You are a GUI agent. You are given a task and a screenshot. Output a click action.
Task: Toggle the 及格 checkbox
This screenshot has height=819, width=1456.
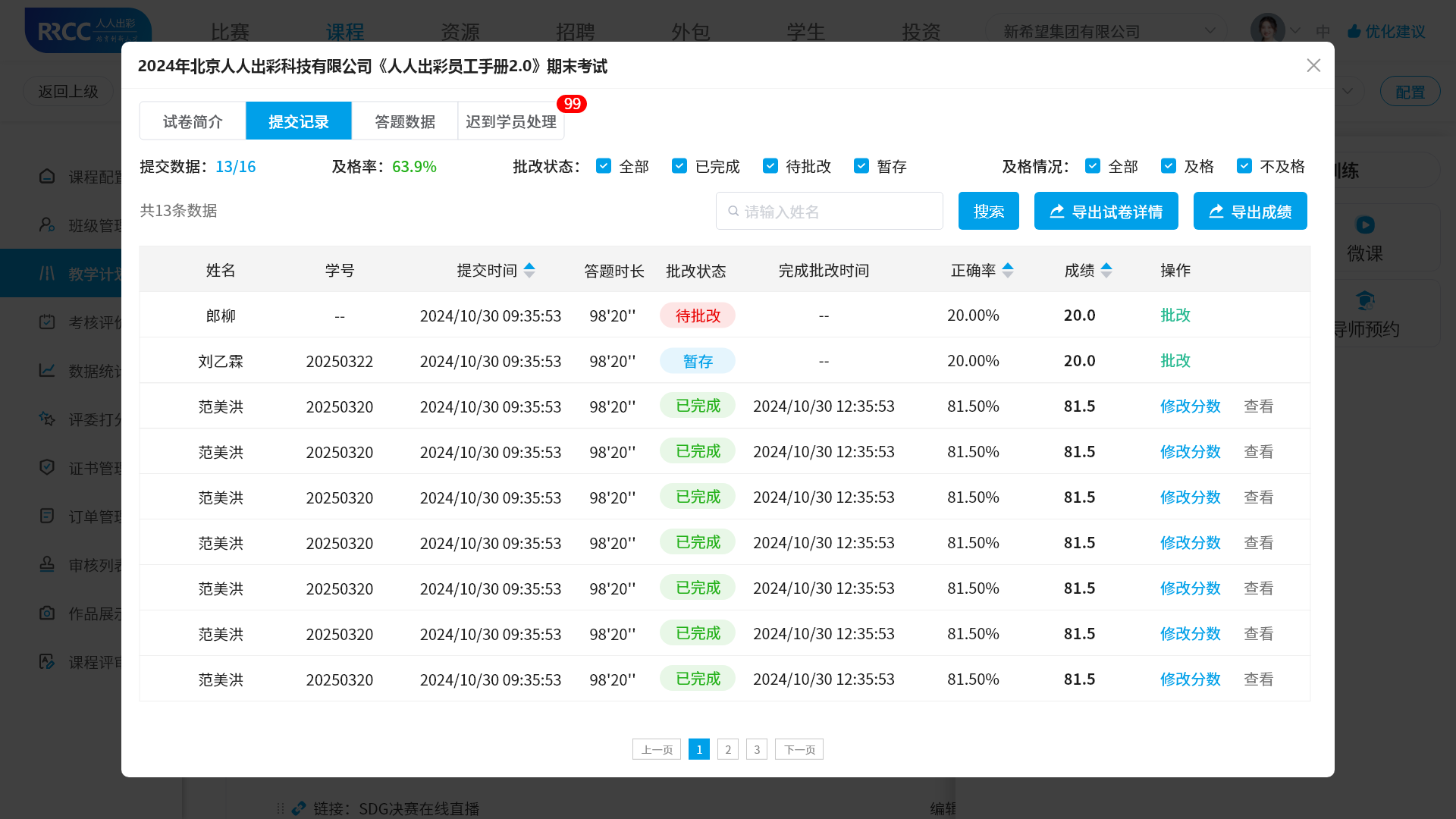coord(1169,165)
